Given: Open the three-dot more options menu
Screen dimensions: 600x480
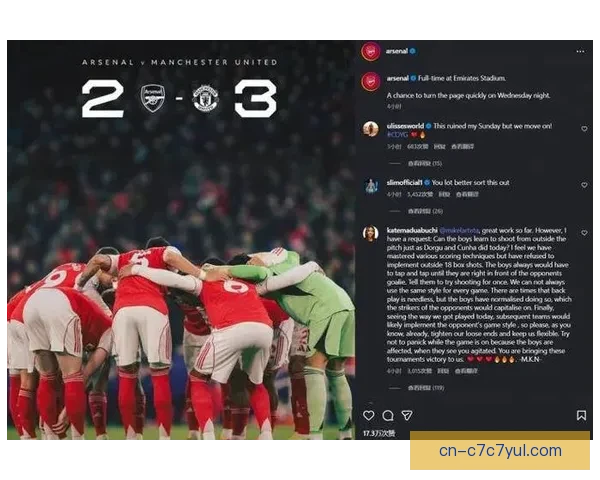Looking at the screenshot, I should pos(580,51).
